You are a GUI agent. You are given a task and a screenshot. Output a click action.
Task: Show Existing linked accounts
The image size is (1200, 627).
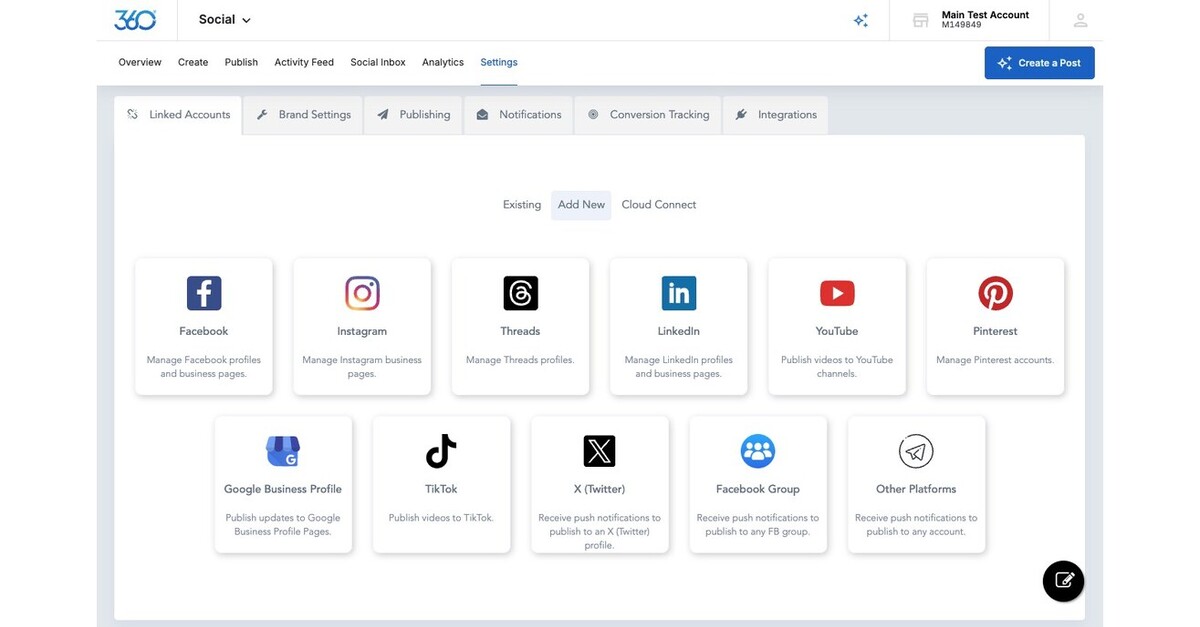(522, 205)
